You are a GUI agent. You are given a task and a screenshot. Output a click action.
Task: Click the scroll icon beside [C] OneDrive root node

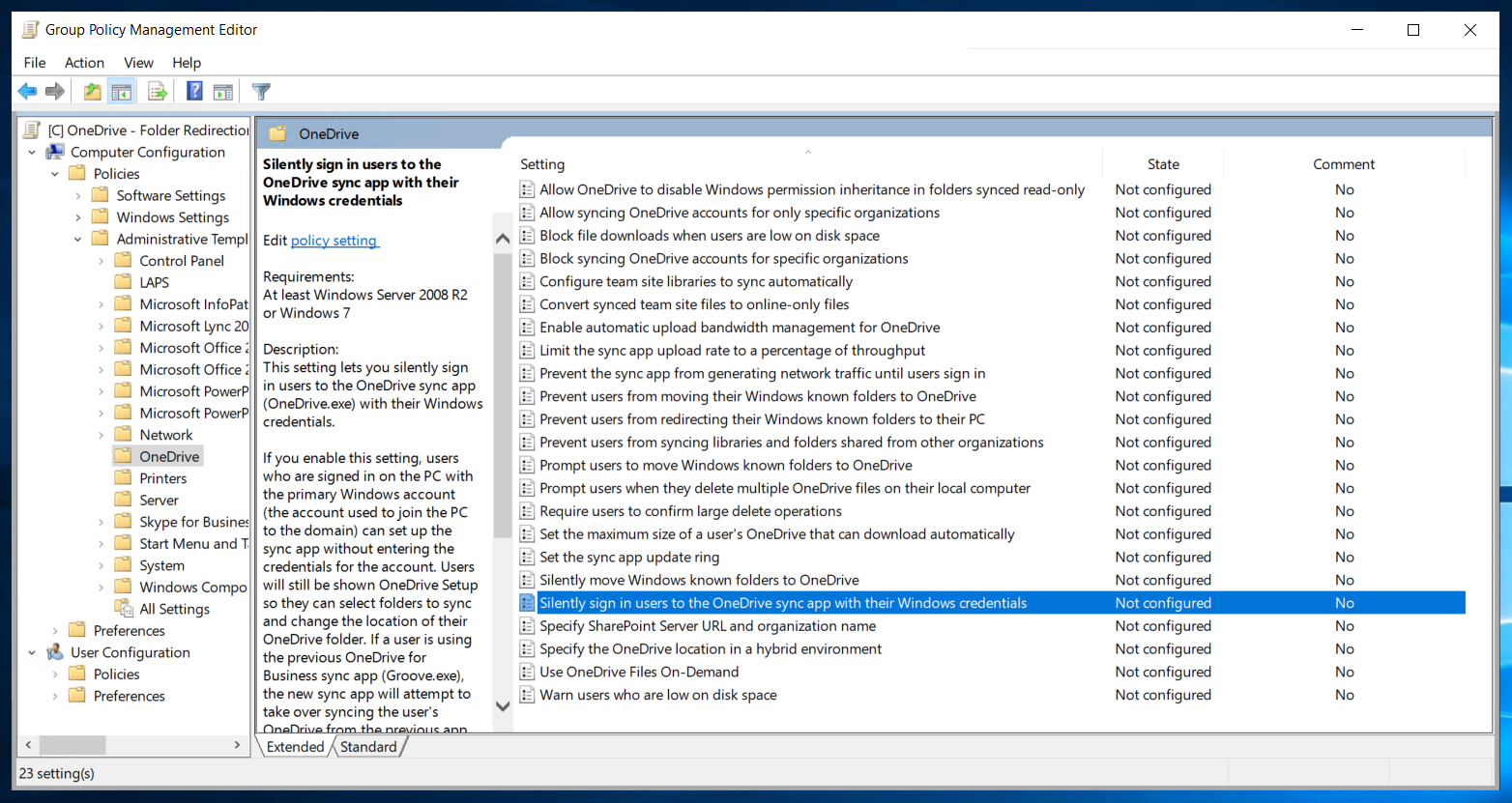[33, 130]
